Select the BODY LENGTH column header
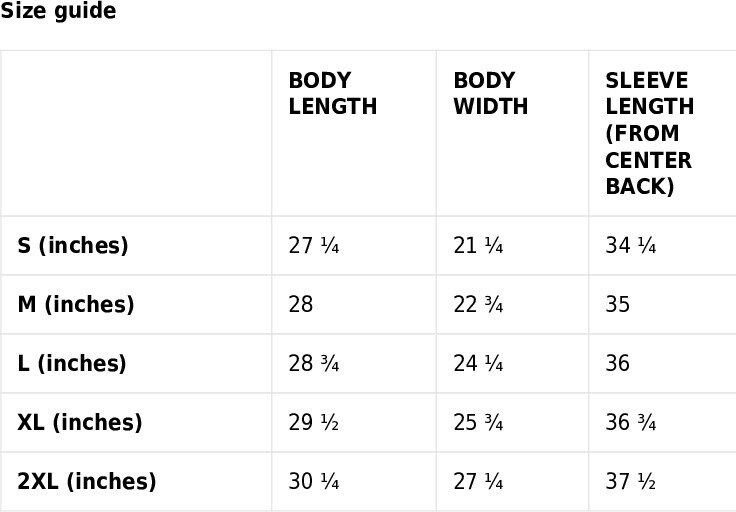 point(333,93)
